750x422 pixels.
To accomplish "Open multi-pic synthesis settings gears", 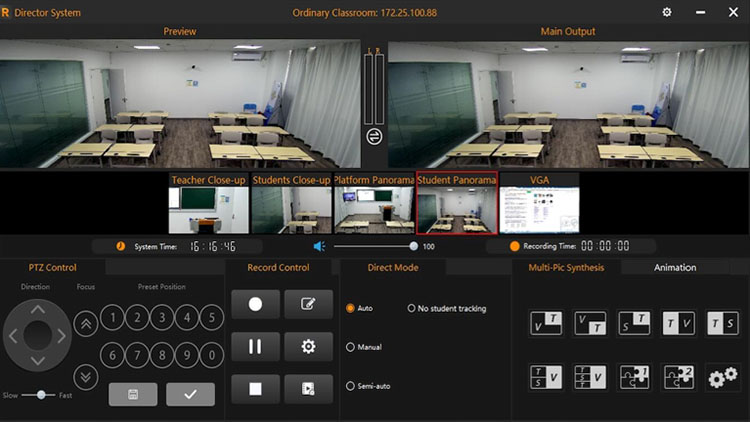I will (723, 377).
